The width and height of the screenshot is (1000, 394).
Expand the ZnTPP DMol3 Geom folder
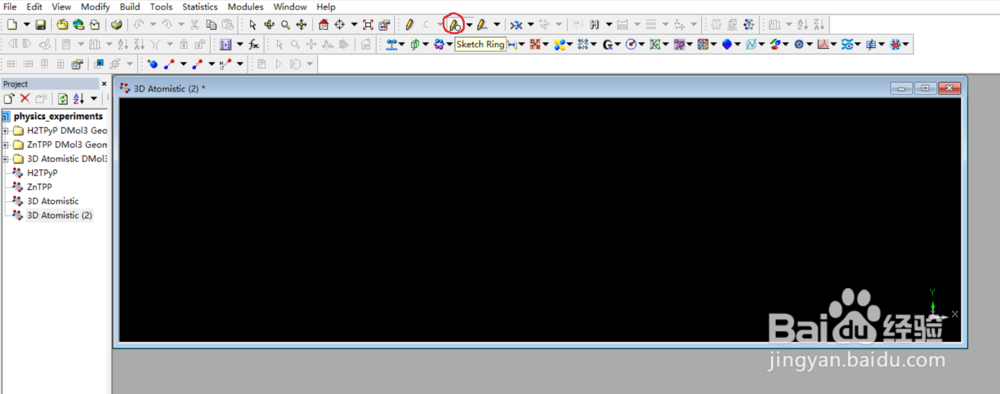6,145
